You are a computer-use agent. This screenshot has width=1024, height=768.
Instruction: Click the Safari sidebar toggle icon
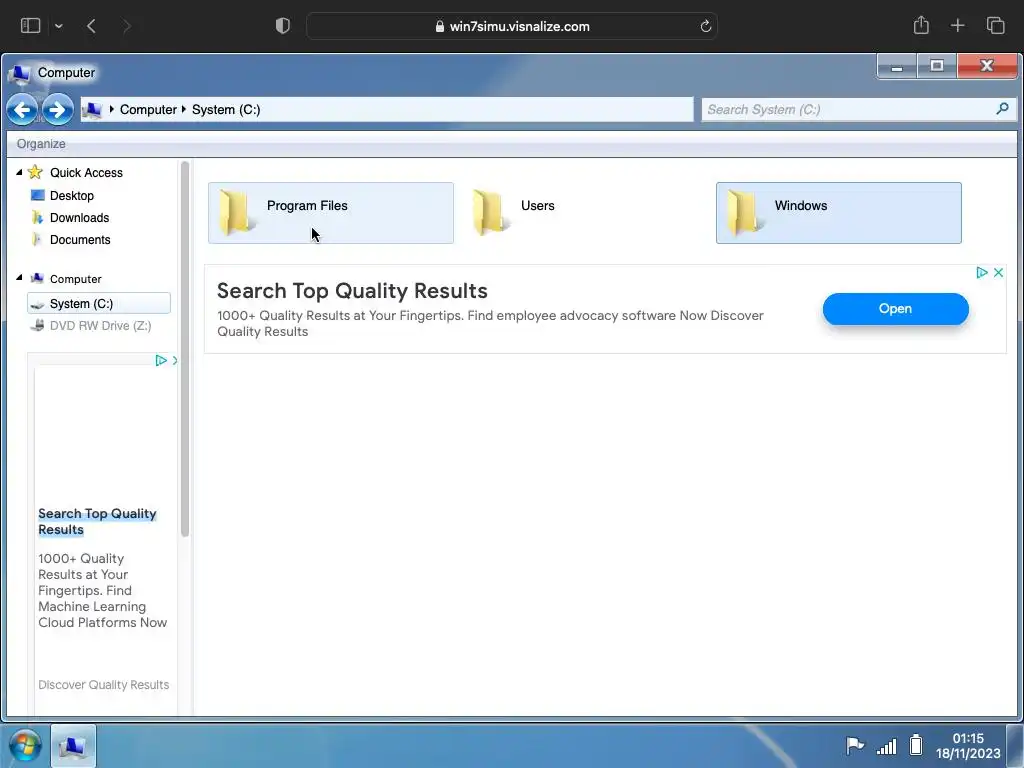click(31, 25)
